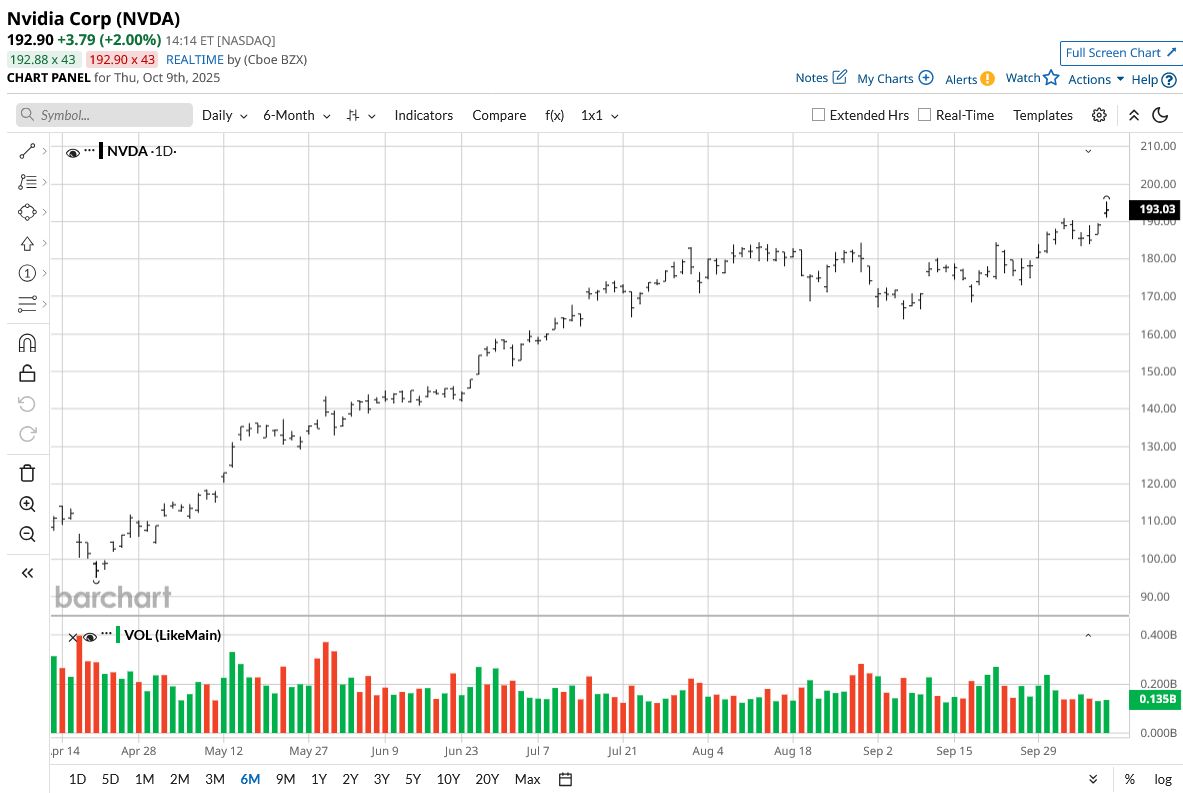This screenshot has width=1183, height=793.
Task: Select the Max time range
Action: pyautogui.click(x=527, y=779)
